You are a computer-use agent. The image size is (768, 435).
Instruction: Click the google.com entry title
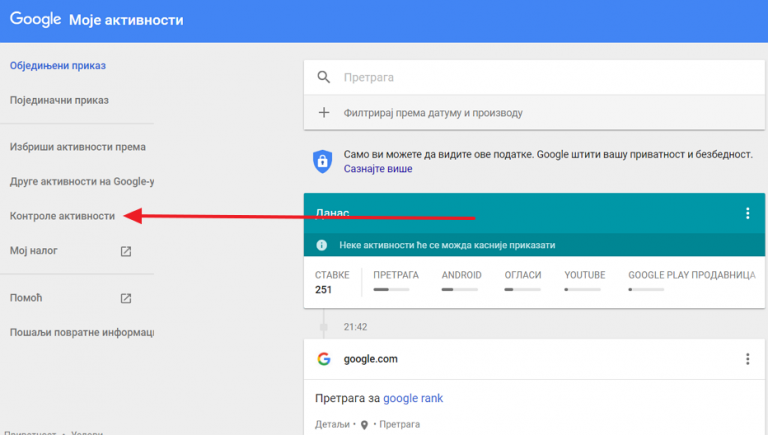pos(371,359)
